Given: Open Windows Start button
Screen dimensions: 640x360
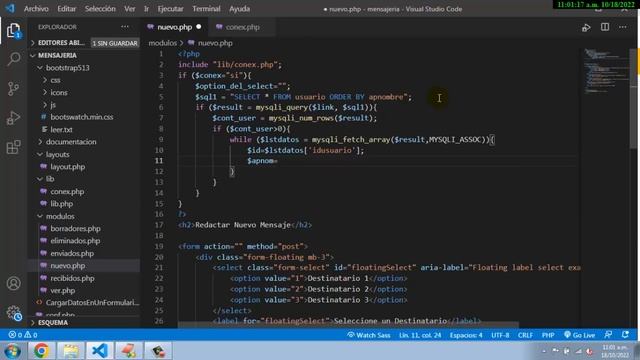Looking at the screenshot, I should coord(12,351).
